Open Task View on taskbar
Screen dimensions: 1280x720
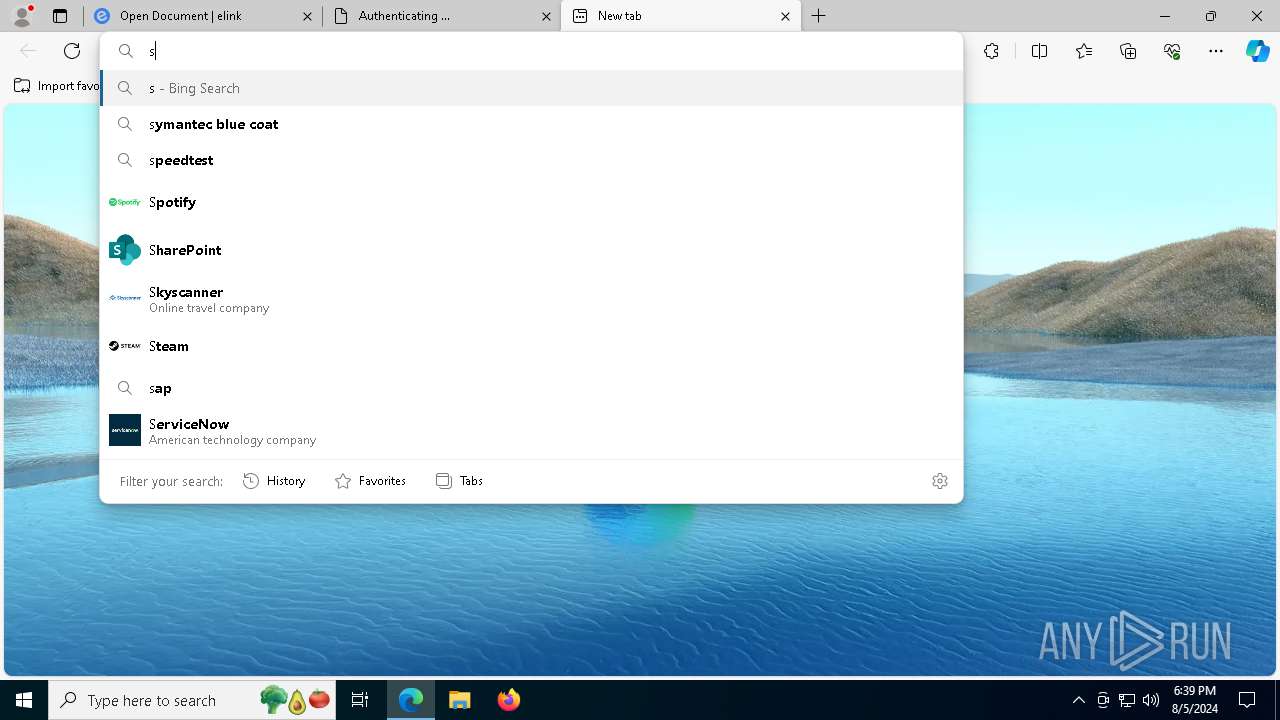click(360, 700)
